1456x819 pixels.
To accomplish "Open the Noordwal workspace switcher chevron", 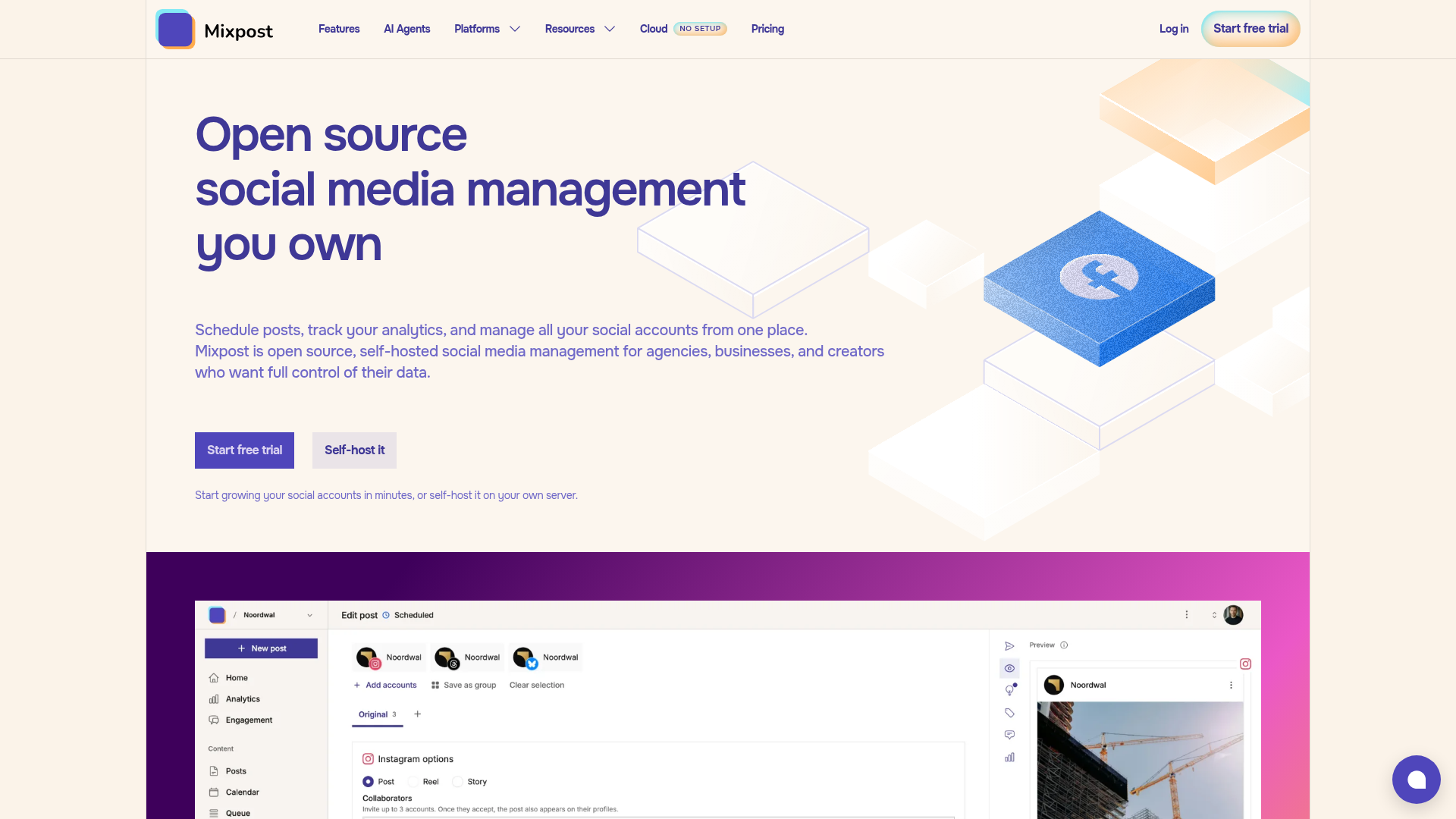I will point(309,616).
